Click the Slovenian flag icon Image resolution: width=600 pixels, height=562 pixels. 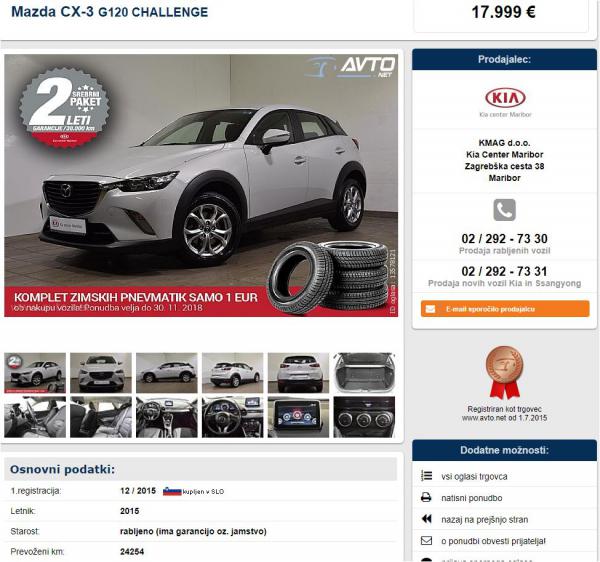(172, 491)
